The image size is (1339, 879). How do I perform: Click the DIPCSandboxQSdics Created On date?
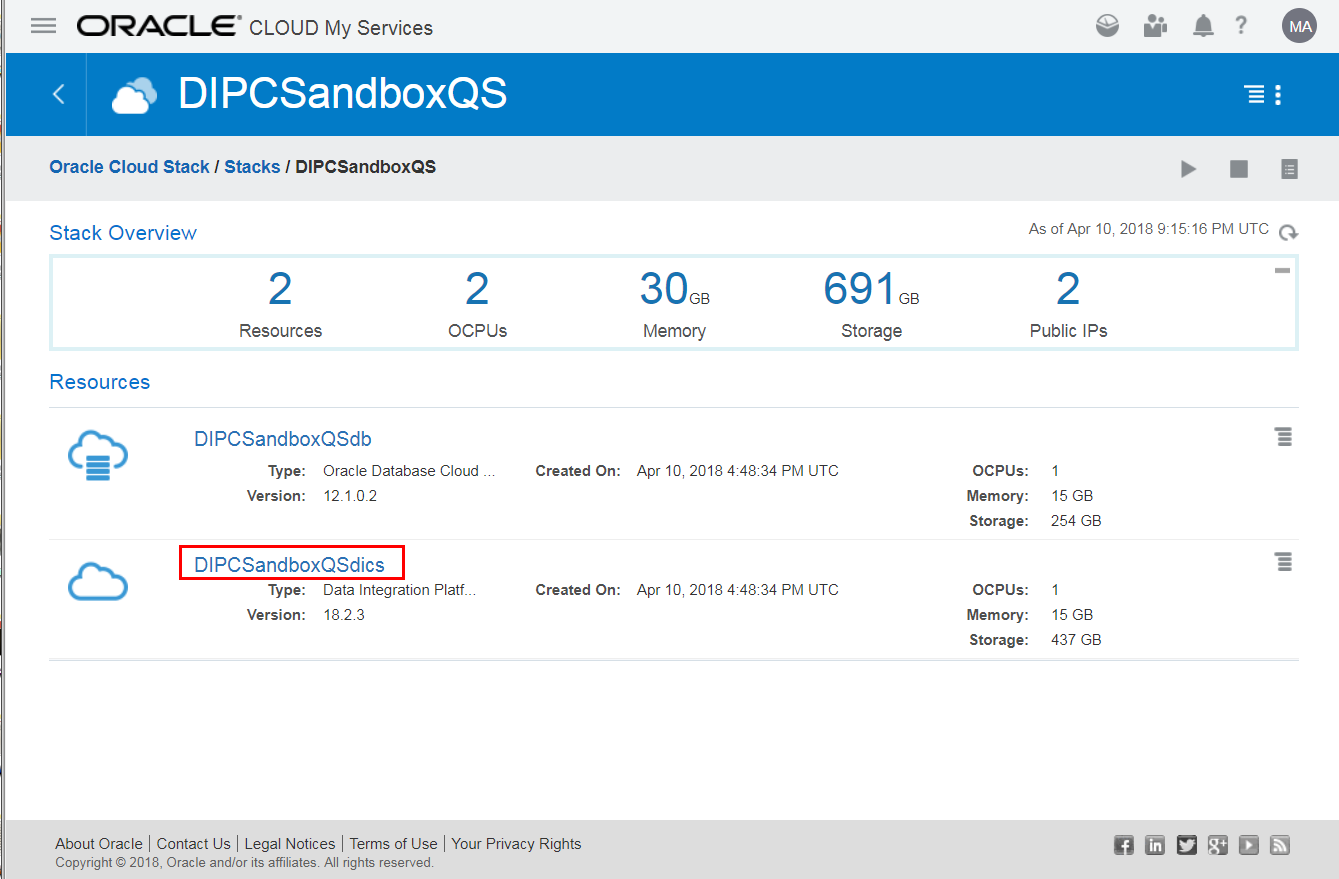[x=738, y=590]
